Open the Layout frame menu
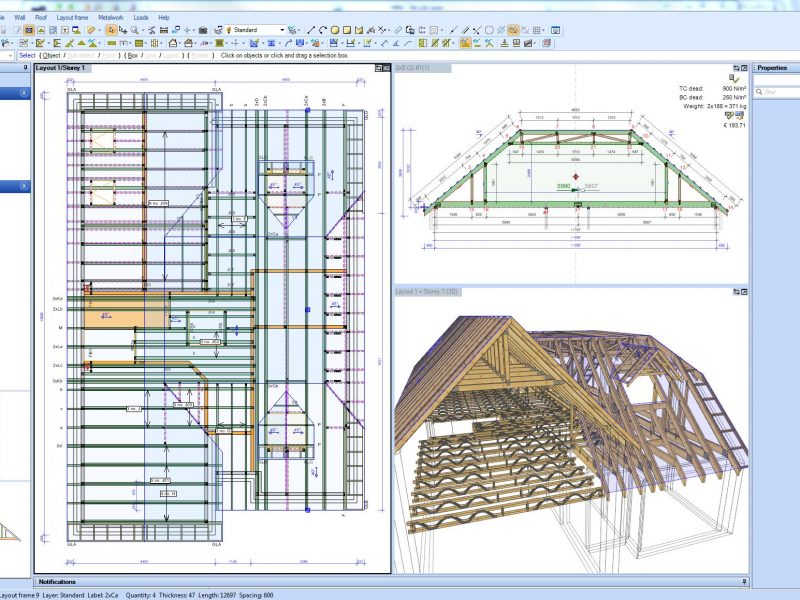This screenshot has height=600, width=800. pyautogui.click(x=71, y=17)
